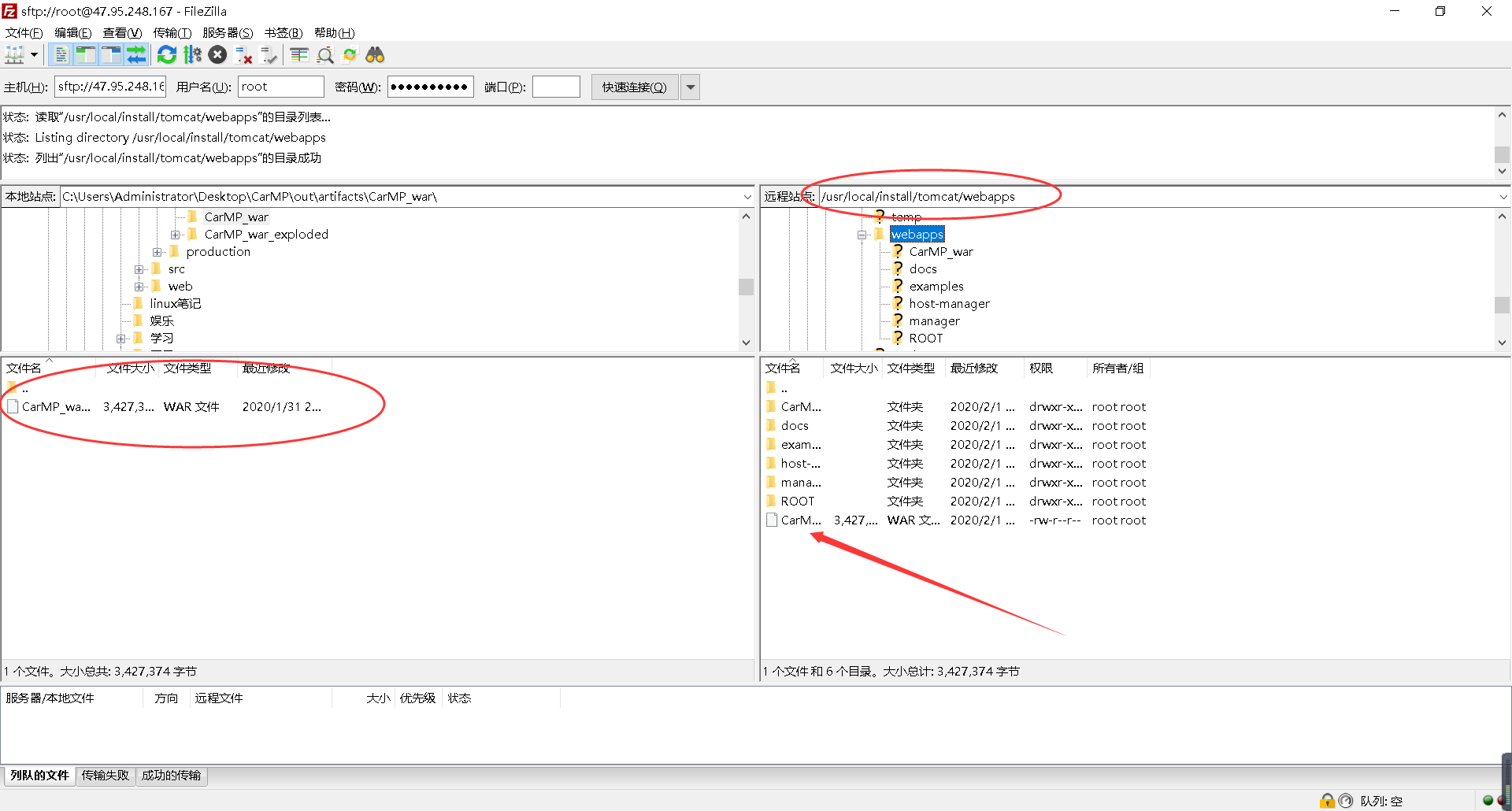
Task: Select CarMP_war in remote tree
Action: tap(941, 252)
